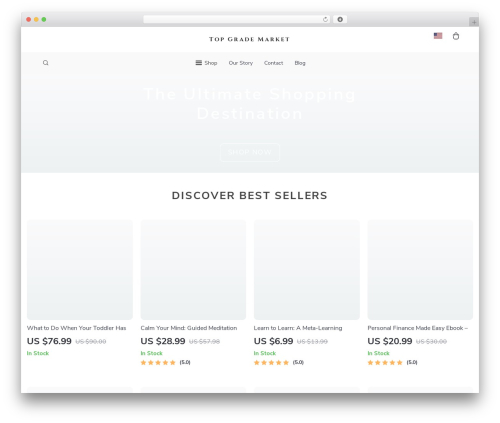This screenshot has height=423, width=500.
Task: Open the shopping bag cart icon
Action: [456, 36]
